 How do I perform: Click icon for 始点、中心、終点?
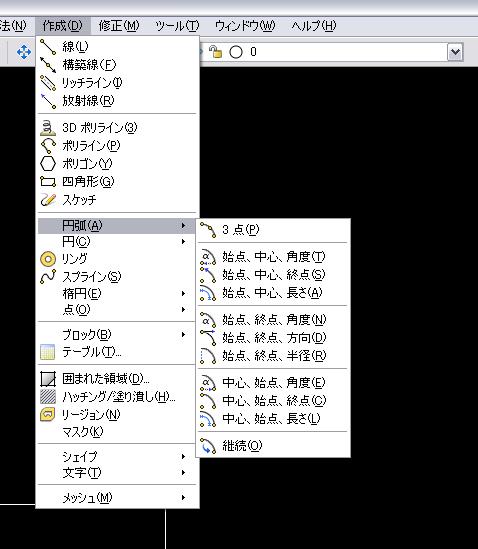[x=208, y=275]
